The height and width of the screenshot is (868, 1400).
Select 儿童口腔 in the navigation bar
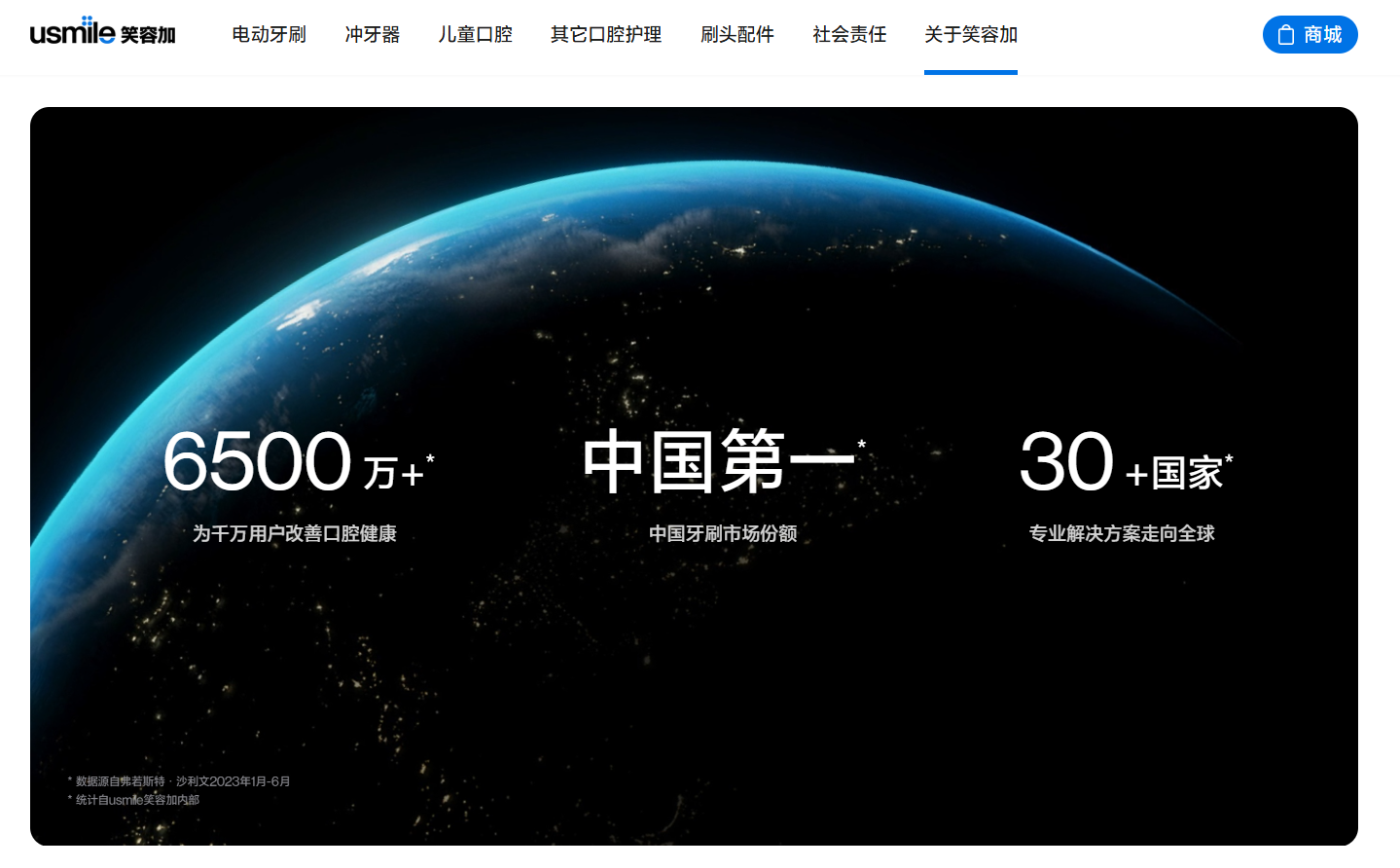point(475,35)
